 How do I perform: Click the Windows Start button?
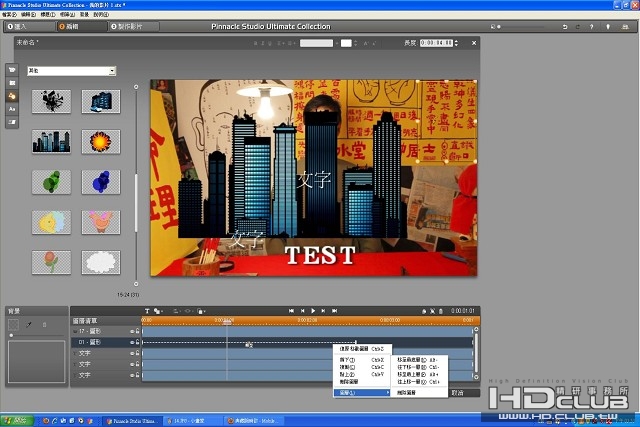point(16,421)
